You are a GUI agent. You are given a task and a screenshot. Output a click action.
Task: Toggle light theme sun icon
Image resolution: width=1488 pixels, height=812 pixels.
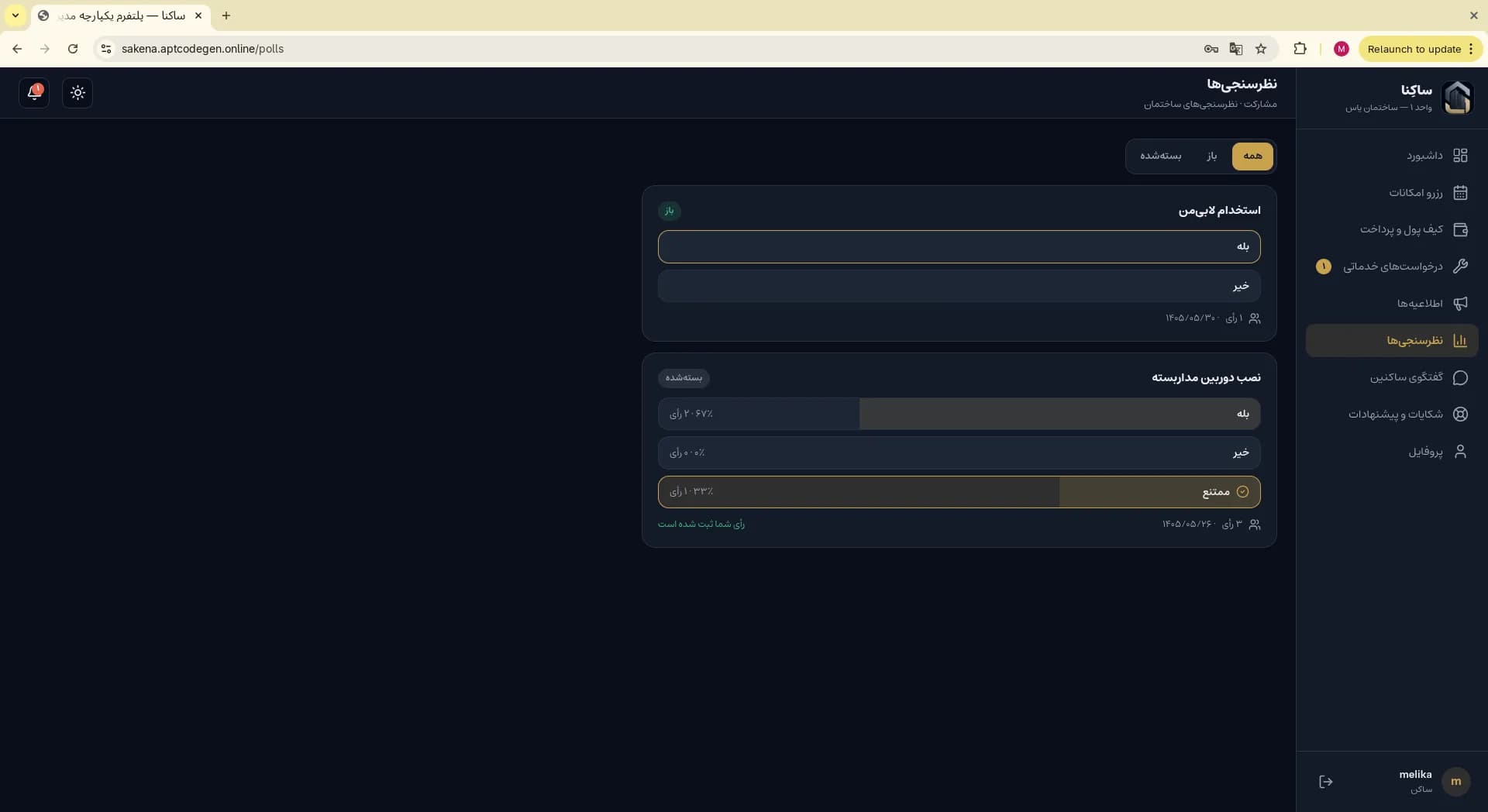77,92
